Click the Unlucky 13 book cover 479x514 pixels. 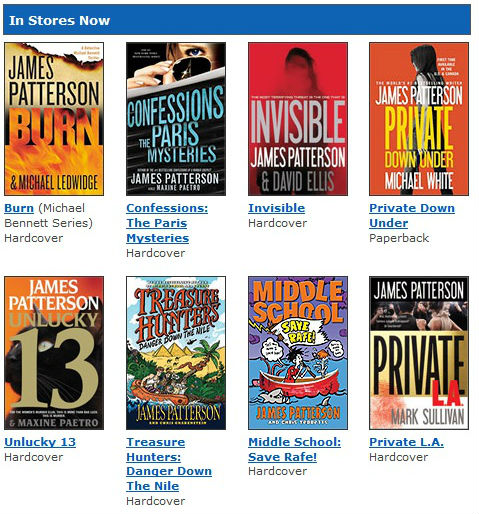click(54, 353)
